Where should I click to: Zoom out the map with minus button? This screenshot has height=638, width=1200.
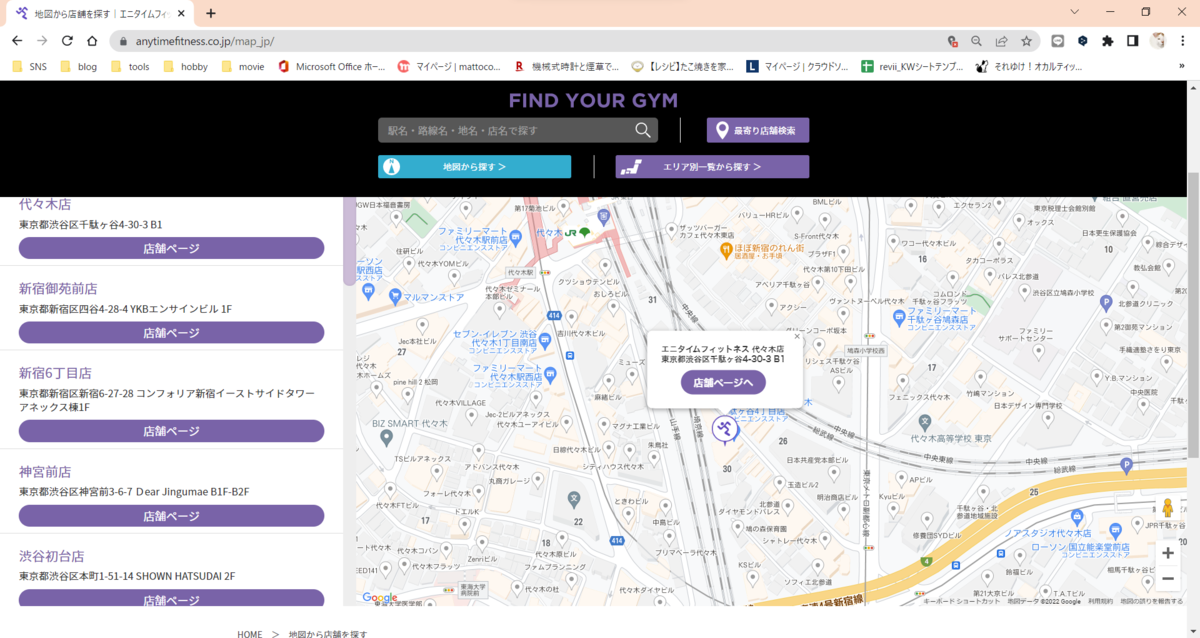click(1167, 578)
